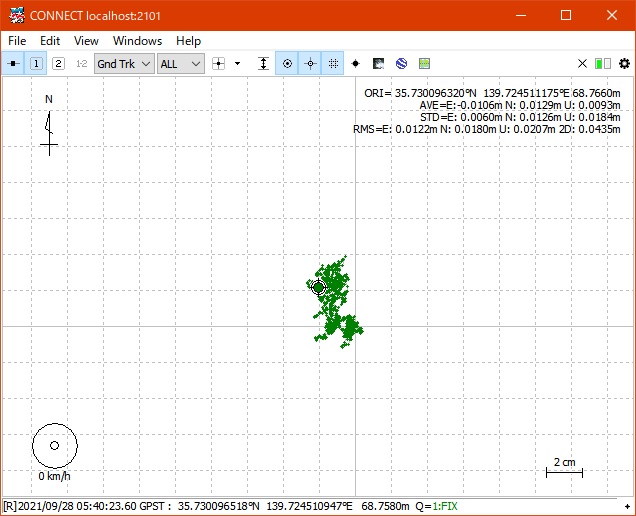Open the ALL quality filter dropdown
The image size is (636, 516).
coord(181,63)
